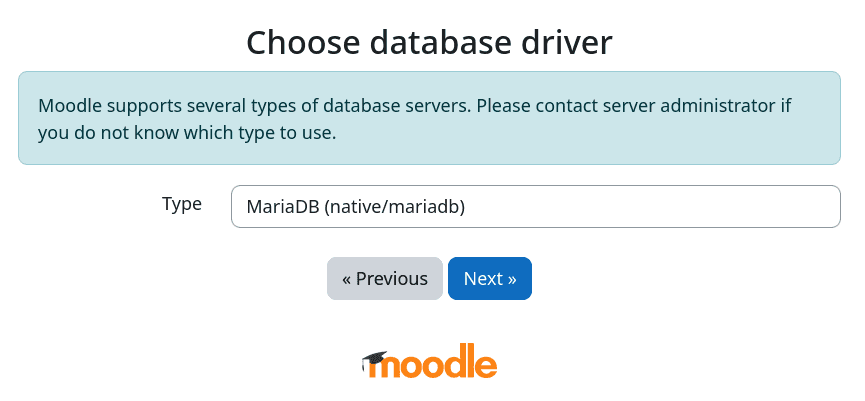
Task: Click the graduation cap on the Moodle logo
Action: [374, 357]
